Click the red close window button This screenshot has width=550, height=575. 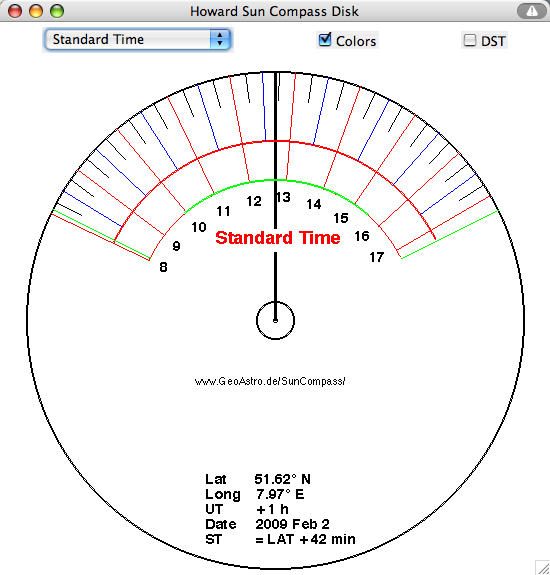coord(15,11)
